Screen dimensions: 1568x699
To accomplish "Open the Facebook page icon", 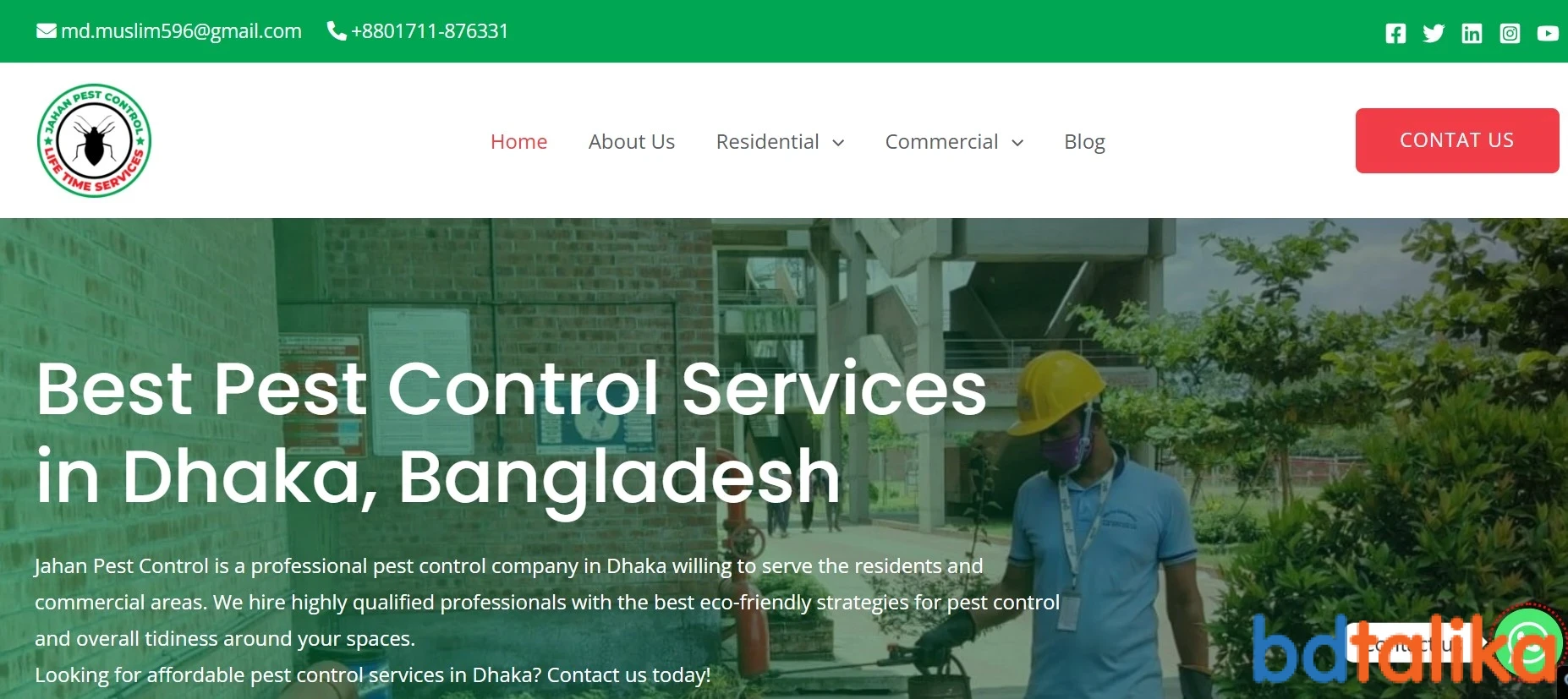I will [1395, 33].
